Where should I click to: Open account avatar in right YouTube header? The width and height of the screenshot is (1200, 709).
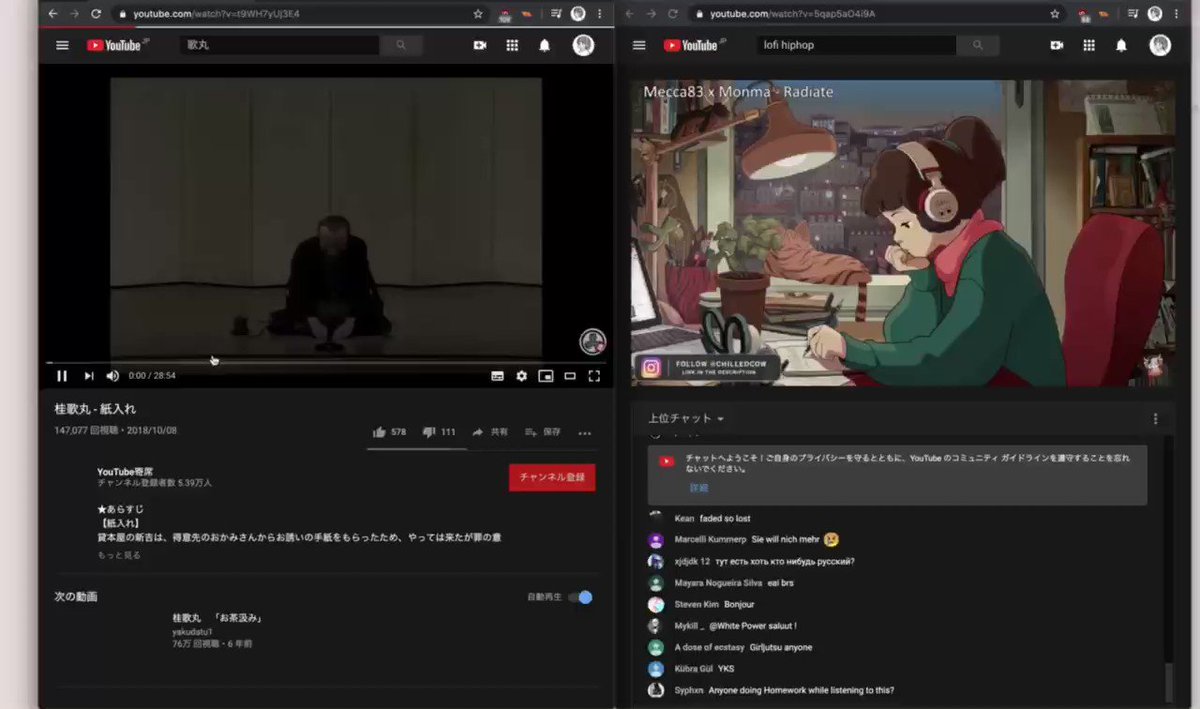coord(1160,45)
